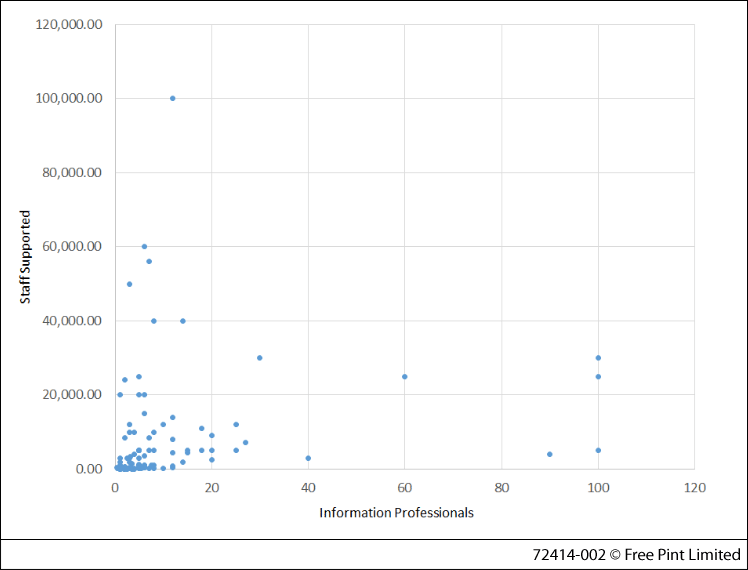Select the 20,000.00 y-axis tick label

pyautogui.click(x=70, y=395)
